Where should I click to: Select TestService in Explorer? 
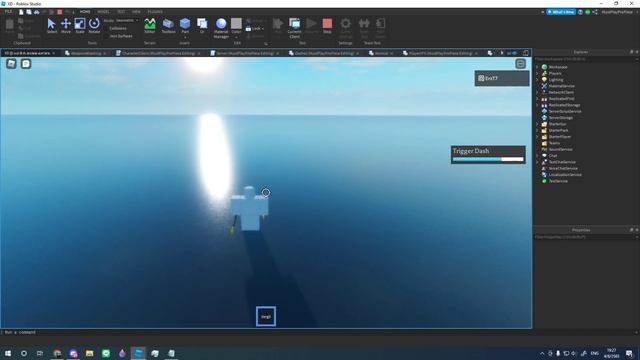(558, 181)
